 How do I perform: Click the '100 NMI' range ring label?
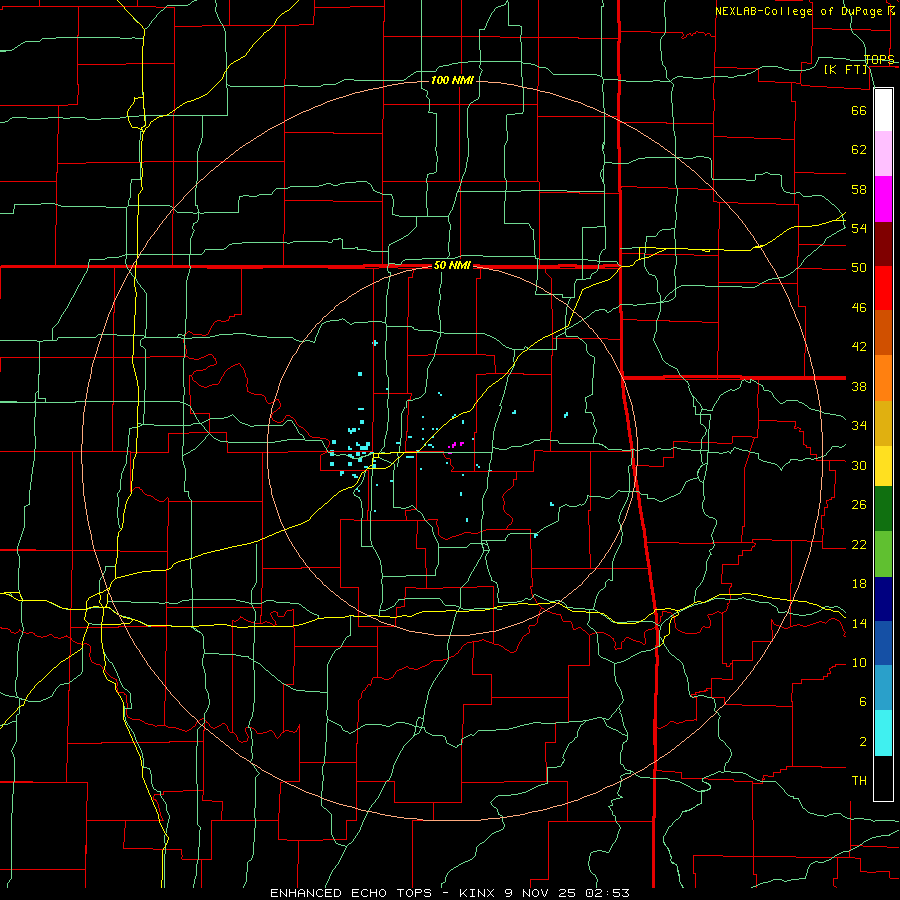click(452, 80)
